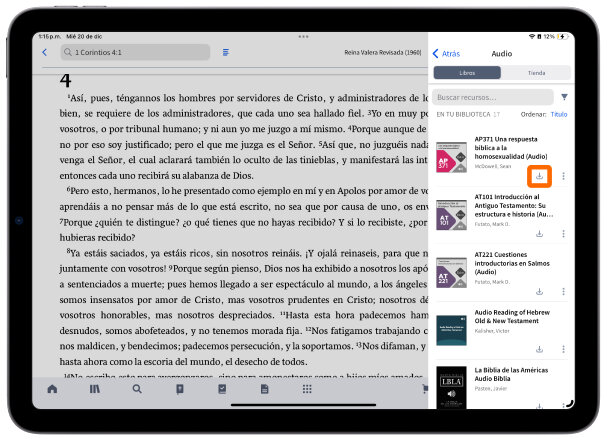This screenshot has width=607, height=442.
Task: Tap the battery indicator in status bar
Action: 562,37
